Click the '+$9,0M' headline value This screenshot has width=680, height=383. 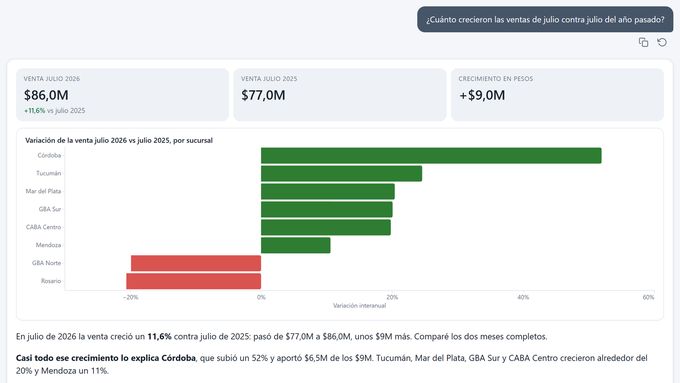482,95
